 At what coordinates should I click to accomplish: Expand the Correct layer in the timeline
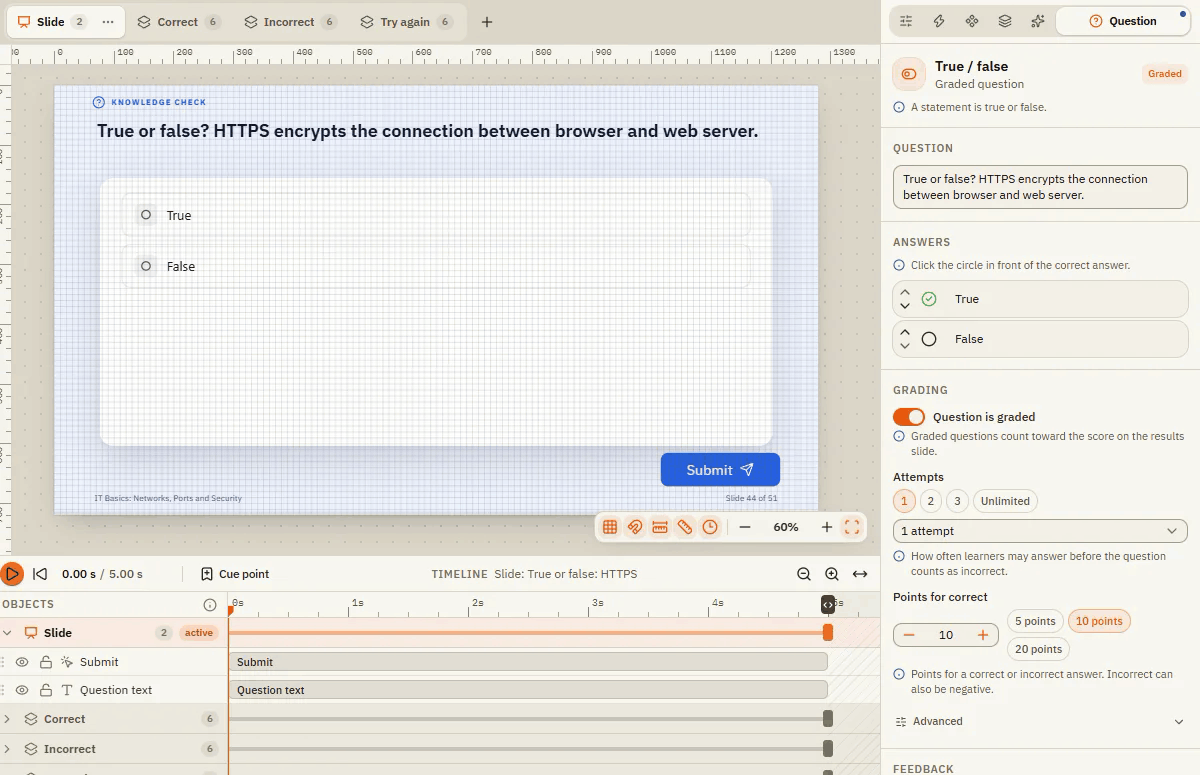[x=8, y=719]
